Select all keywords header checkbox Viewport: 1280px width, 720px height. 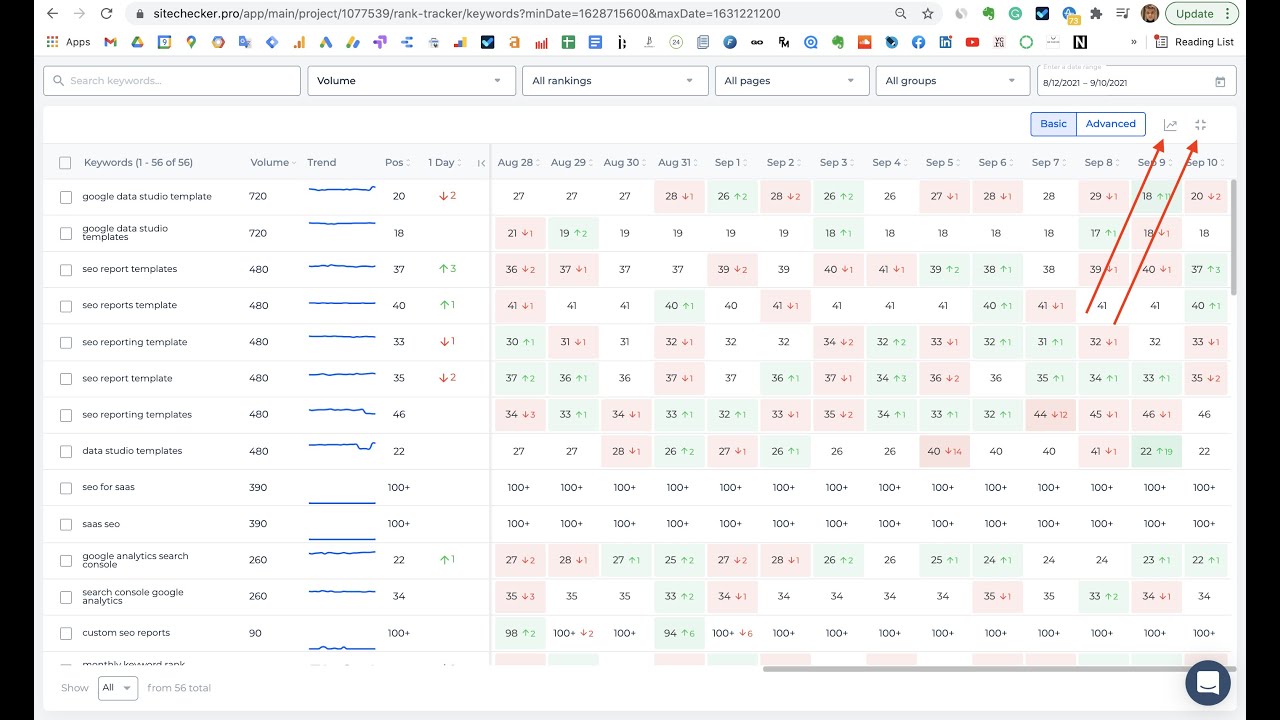click(65, 163)
